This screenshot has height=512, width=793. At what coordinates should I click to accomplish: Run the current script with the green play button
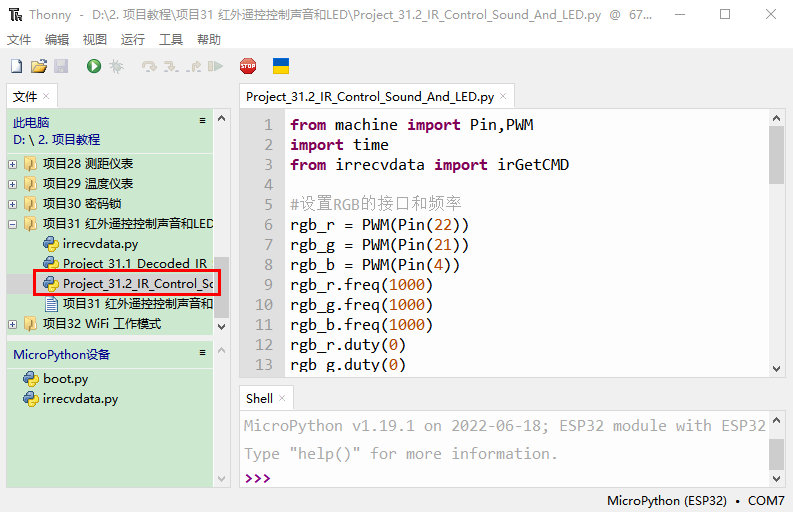(x=94, y=66)
